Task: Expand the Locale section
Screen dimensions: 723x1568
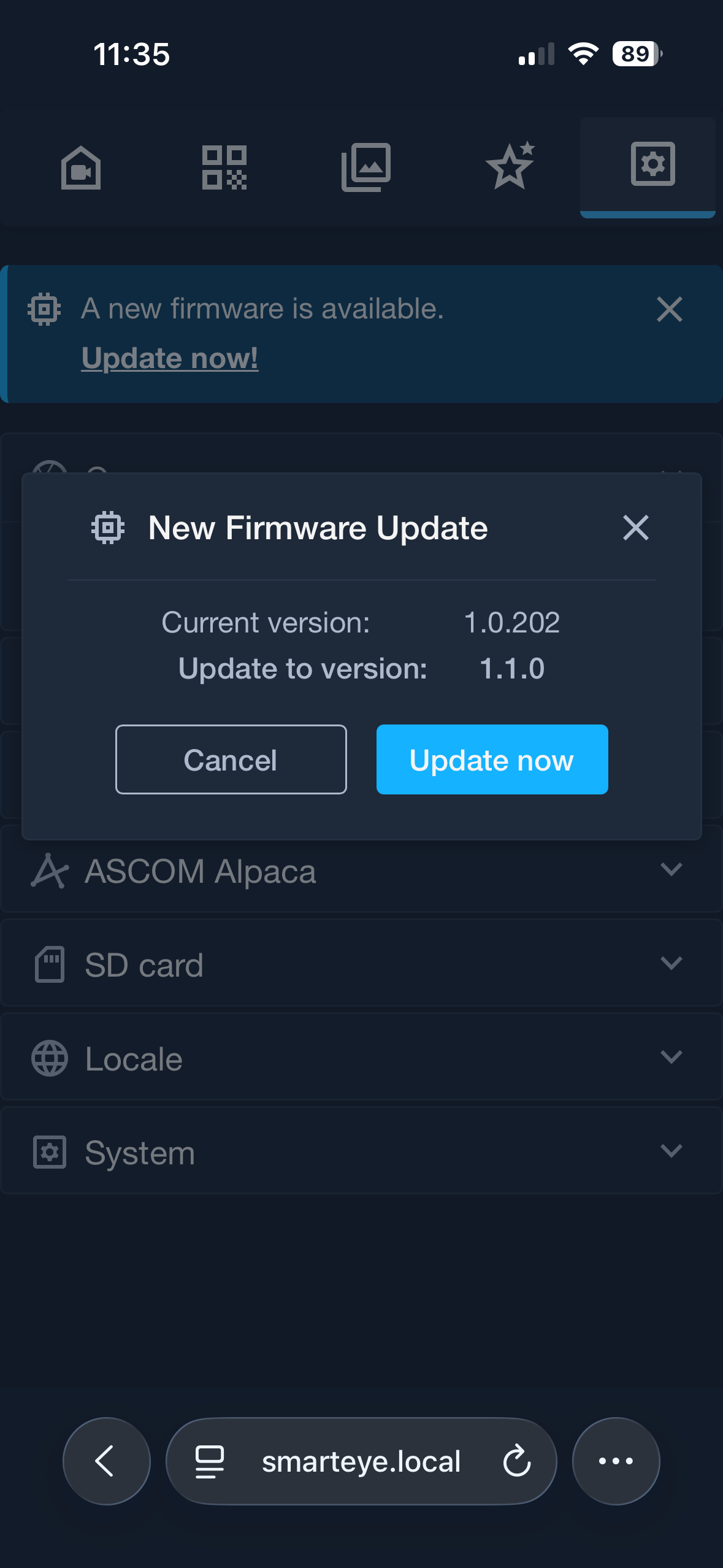Action: (x=671, y=1058)
